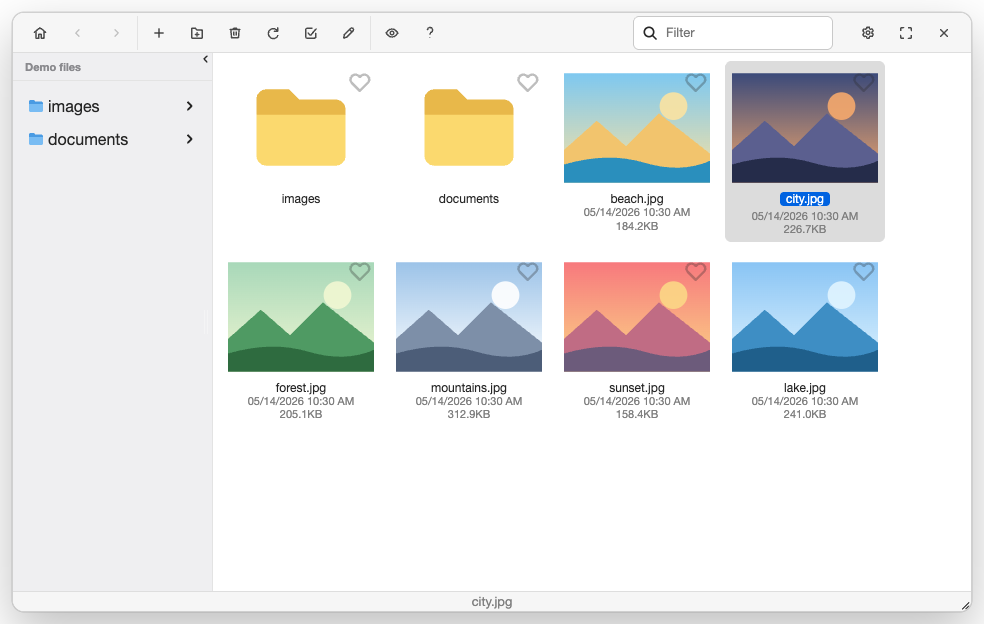Rename using the pencil icon
The height and width of the screenshot is (624, 984).
click(x=349, y=33)
